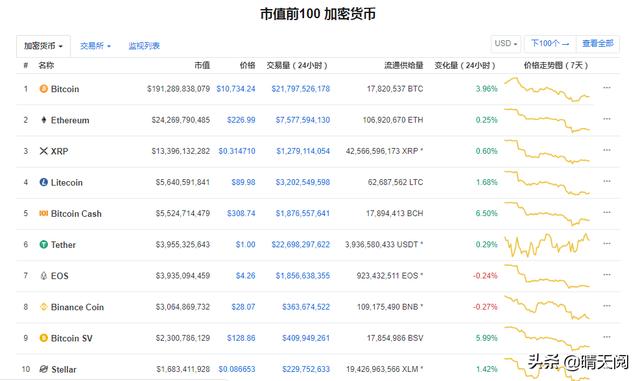Expand the 交易所 dropdown

tap(95, 46)
